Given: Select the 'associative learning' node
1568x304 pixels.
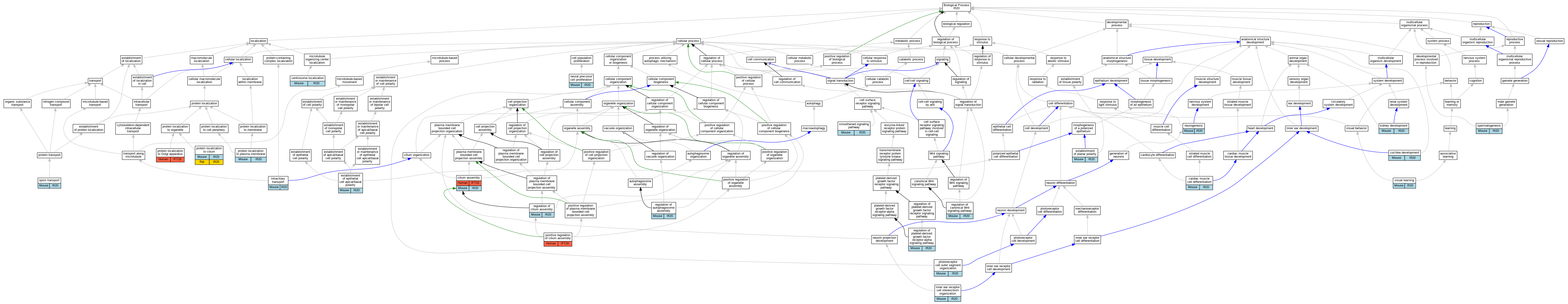Looking at the screenshot, I should click(1448, 155).
